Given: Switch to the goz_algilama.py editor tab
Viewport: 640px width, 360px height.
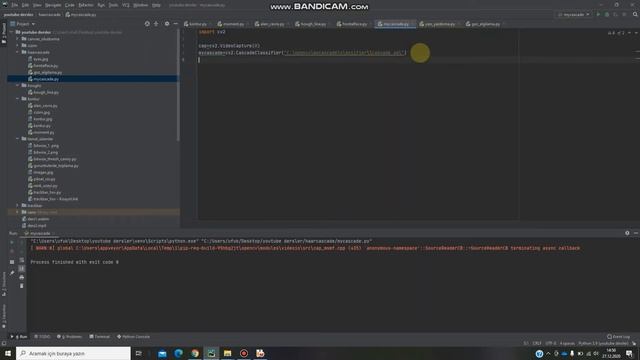Looking at the screenshot, I should coord(483,24).
